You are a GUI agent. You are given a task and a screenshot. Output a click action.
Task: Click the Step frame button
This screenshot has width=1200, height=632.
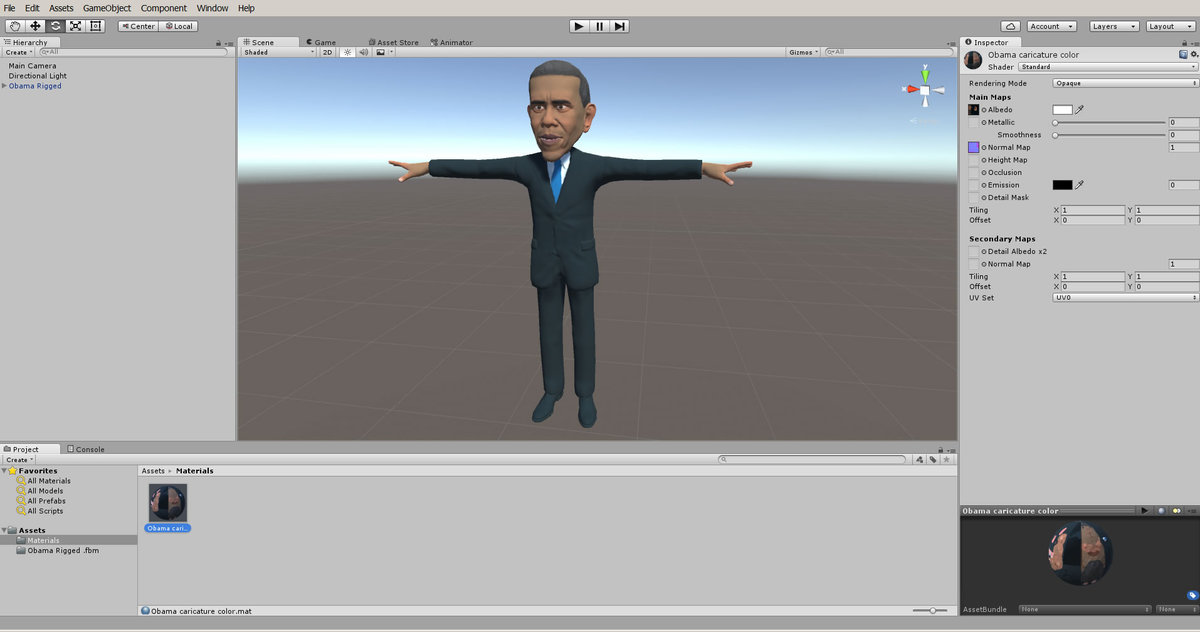620,26
